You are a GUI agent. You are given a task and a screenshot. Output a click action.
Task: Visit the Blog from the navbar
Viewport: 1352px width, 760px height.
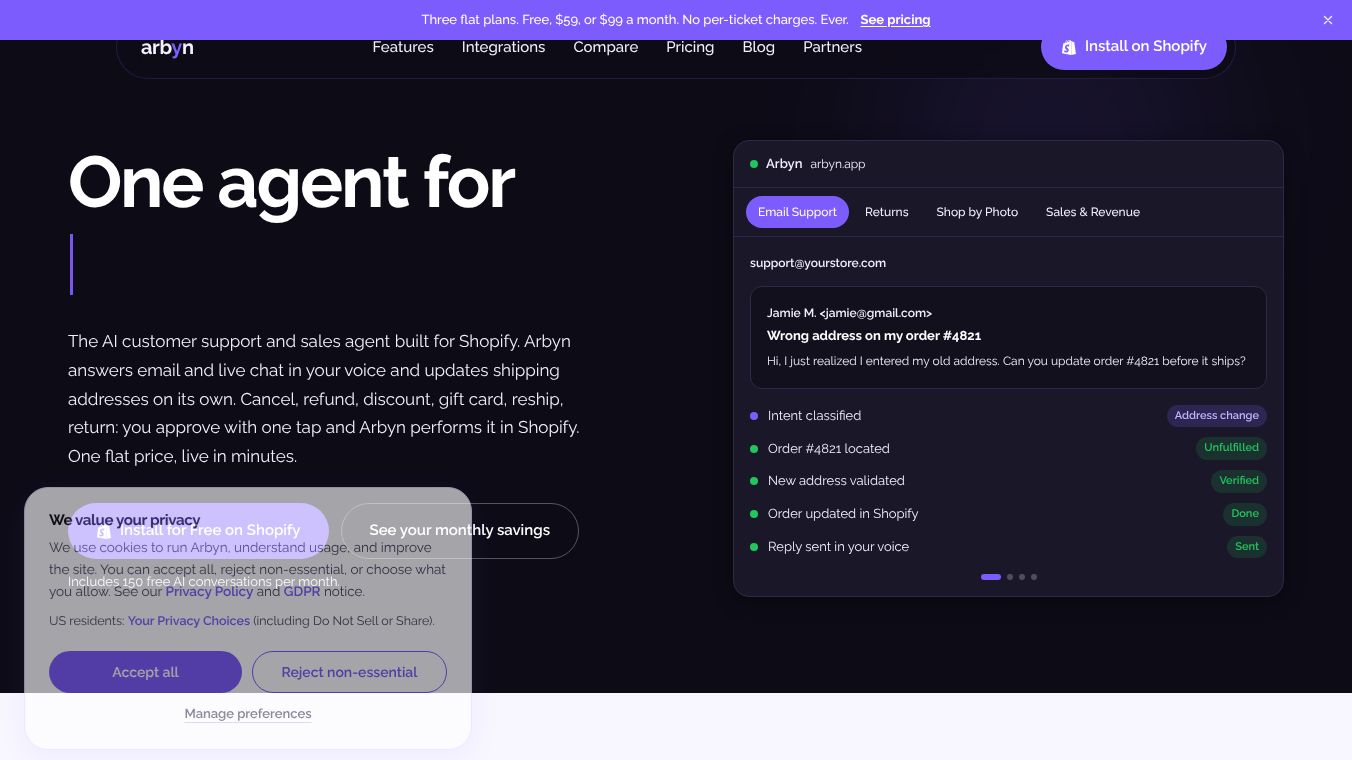click(x=758, y=47)
